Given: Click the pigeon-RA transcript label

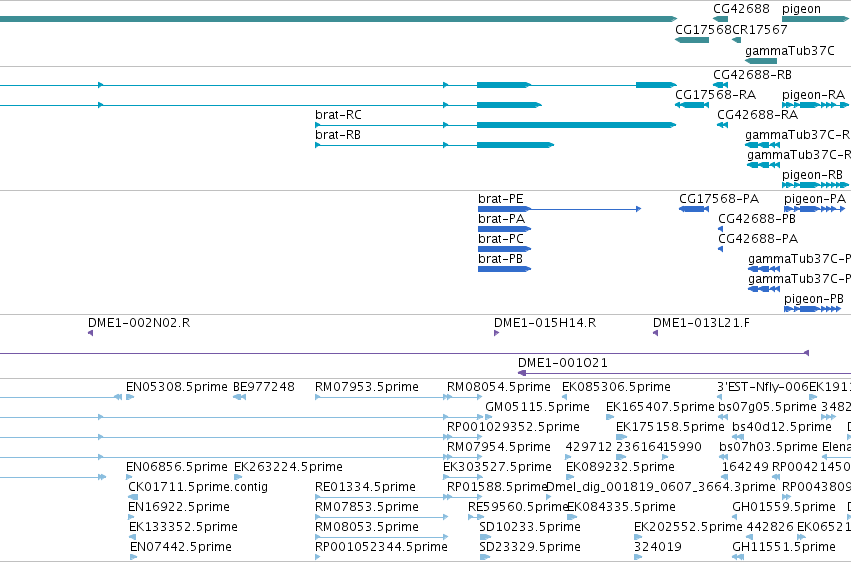Looking at the screenshot, I should click(813, 95).
